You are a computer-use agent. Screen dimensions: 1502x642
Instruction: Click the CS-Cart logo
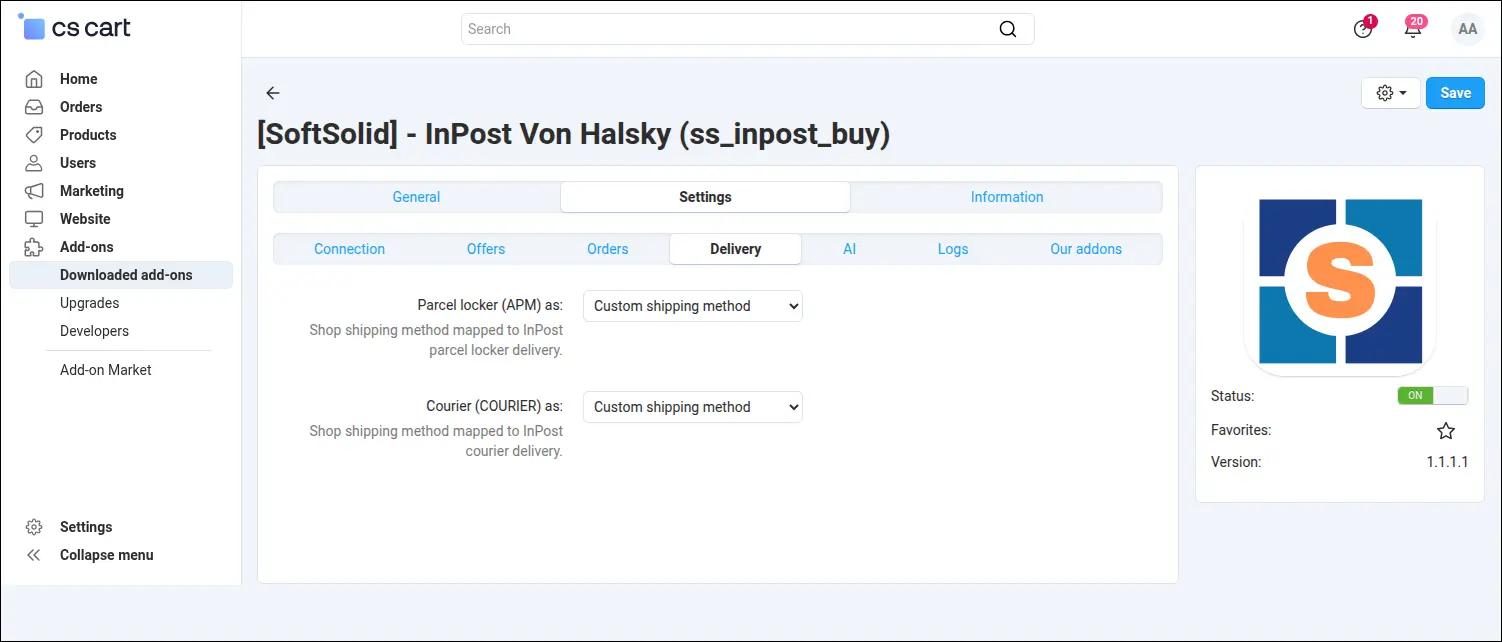click(x=75, y=27)
